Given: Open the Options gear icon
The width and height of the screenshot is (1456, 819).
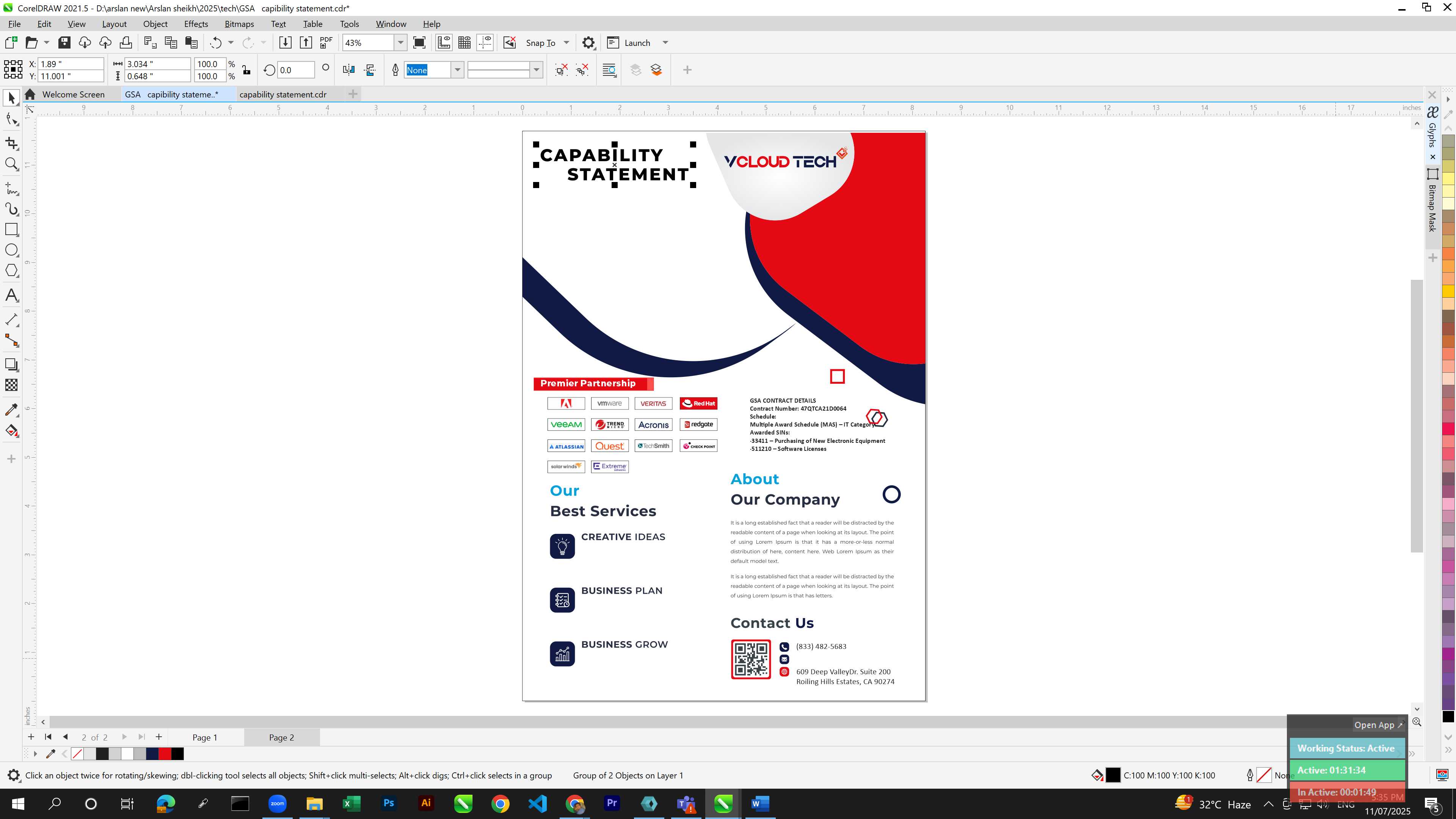Looking at the screenshot, I should pos(588,42).
